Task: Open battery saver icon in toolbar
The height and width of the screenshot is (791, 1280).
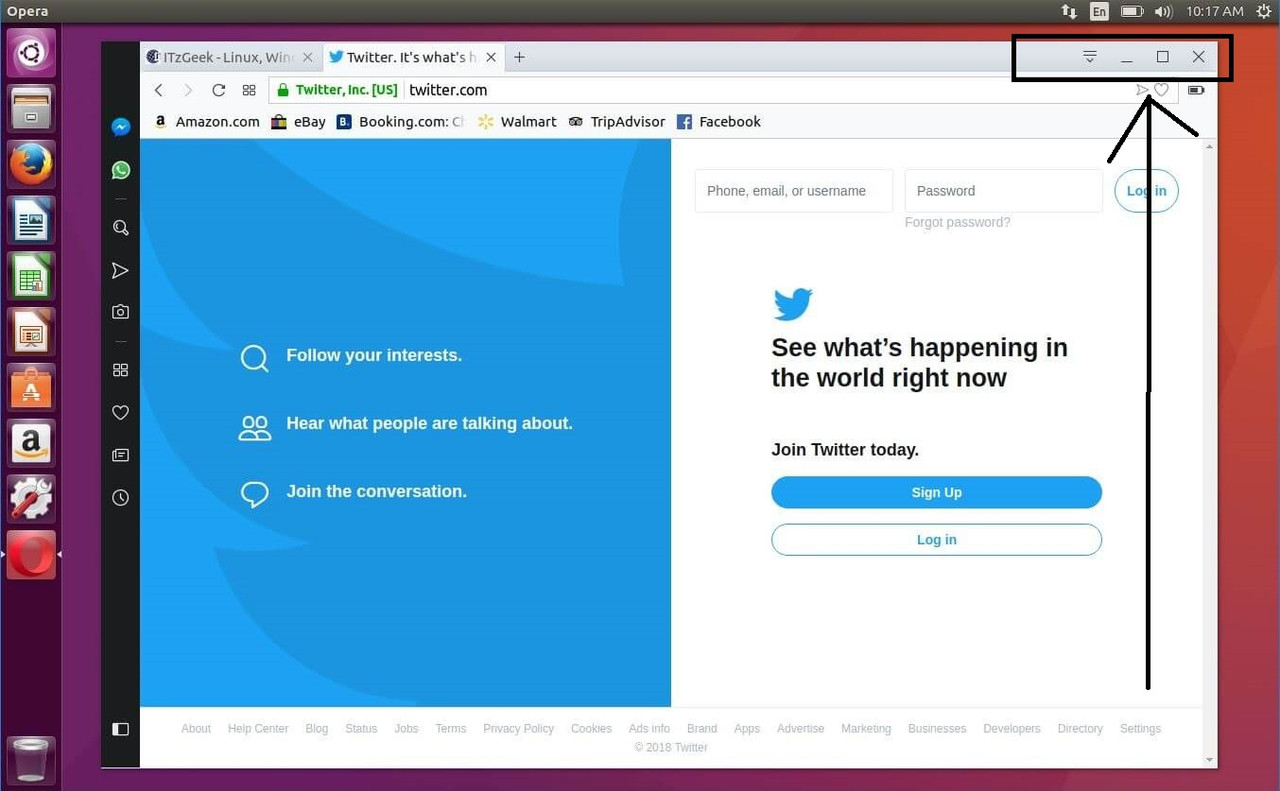Action: [1196, 90]
